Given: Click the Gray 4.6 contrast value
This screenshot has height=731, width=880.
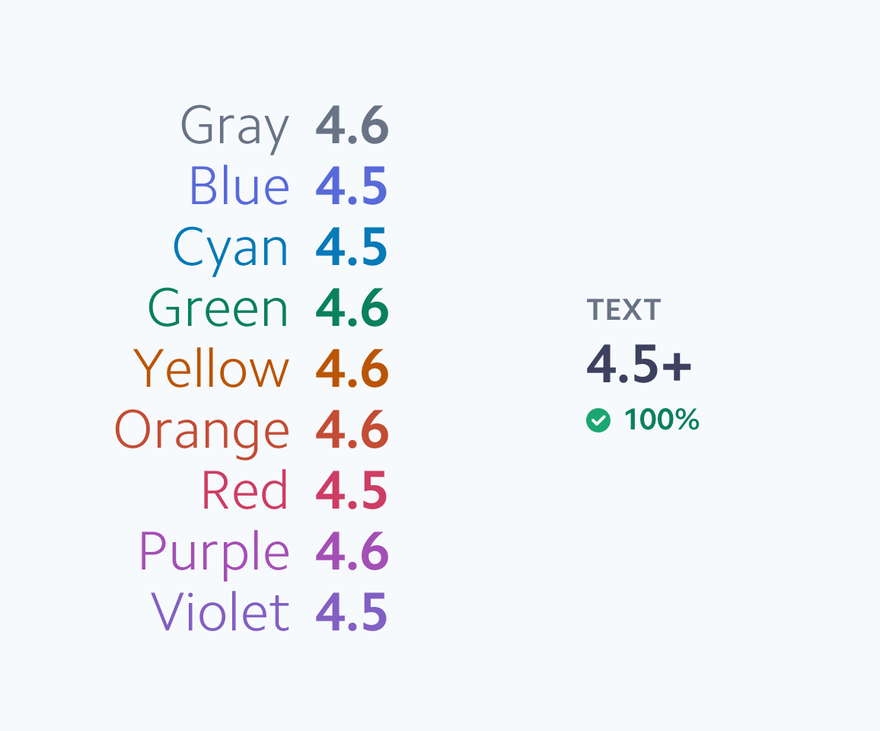Looking at the screenshot, I should pyautogui.click(x=352, y=125).
